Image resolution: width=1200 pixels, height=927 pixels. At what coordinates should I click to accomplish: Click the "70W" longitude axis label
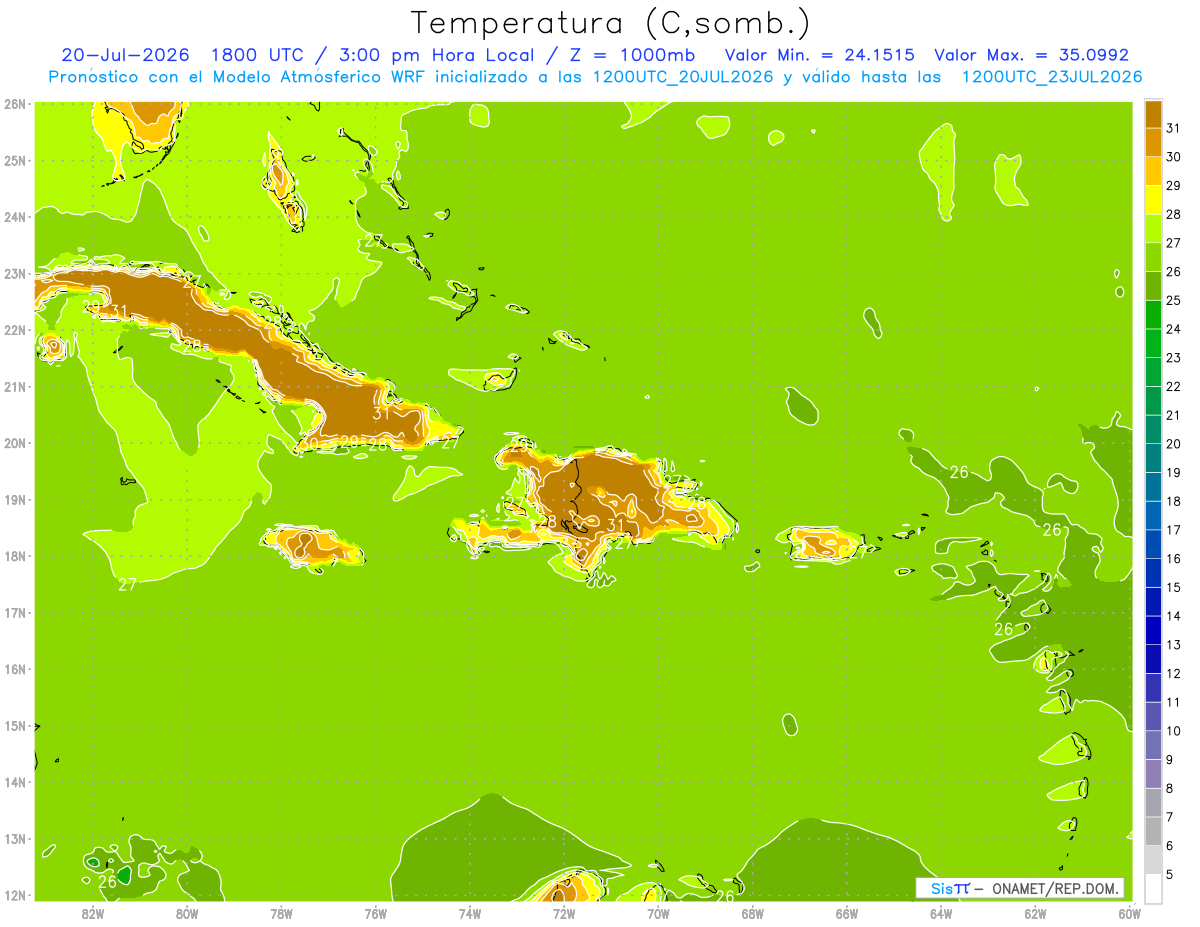pyautogui.click(x=658, y=913)
